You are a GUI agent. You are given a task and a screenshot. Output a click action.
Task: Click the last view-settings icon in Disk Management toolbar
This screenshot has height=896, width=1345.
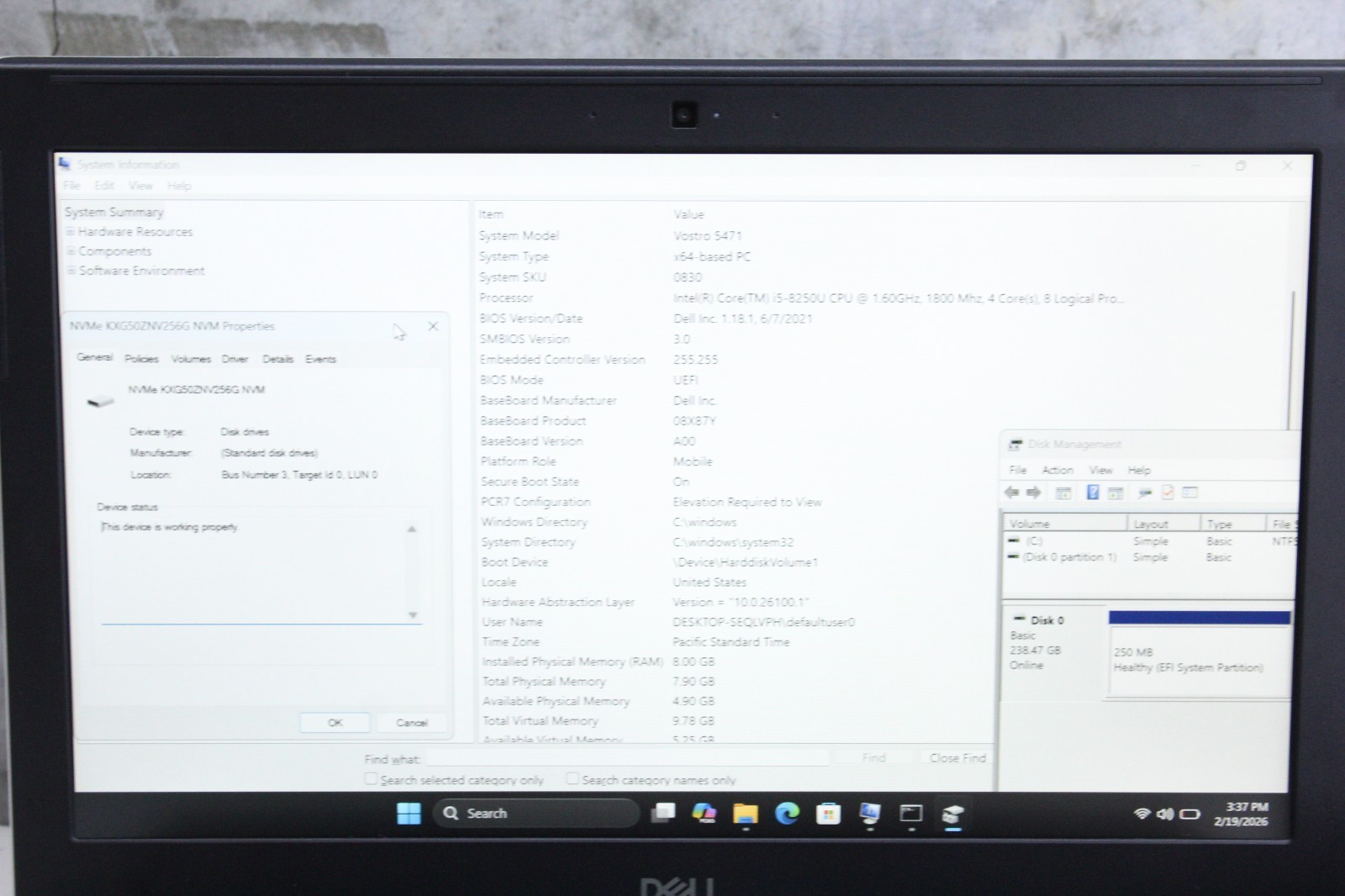click(x=1190, y=493)
